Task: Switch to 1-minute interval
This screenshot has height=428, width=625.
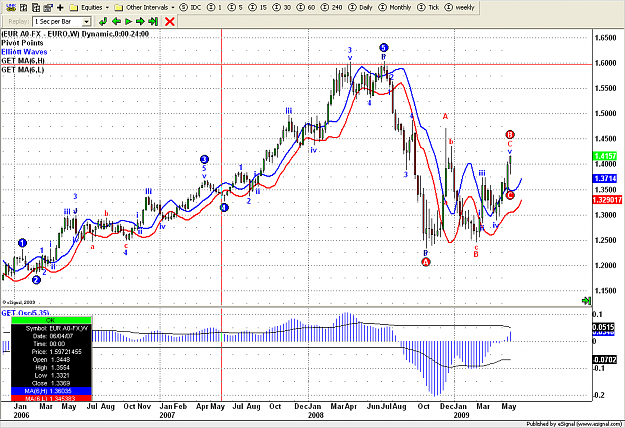Action: pos(214,7)
